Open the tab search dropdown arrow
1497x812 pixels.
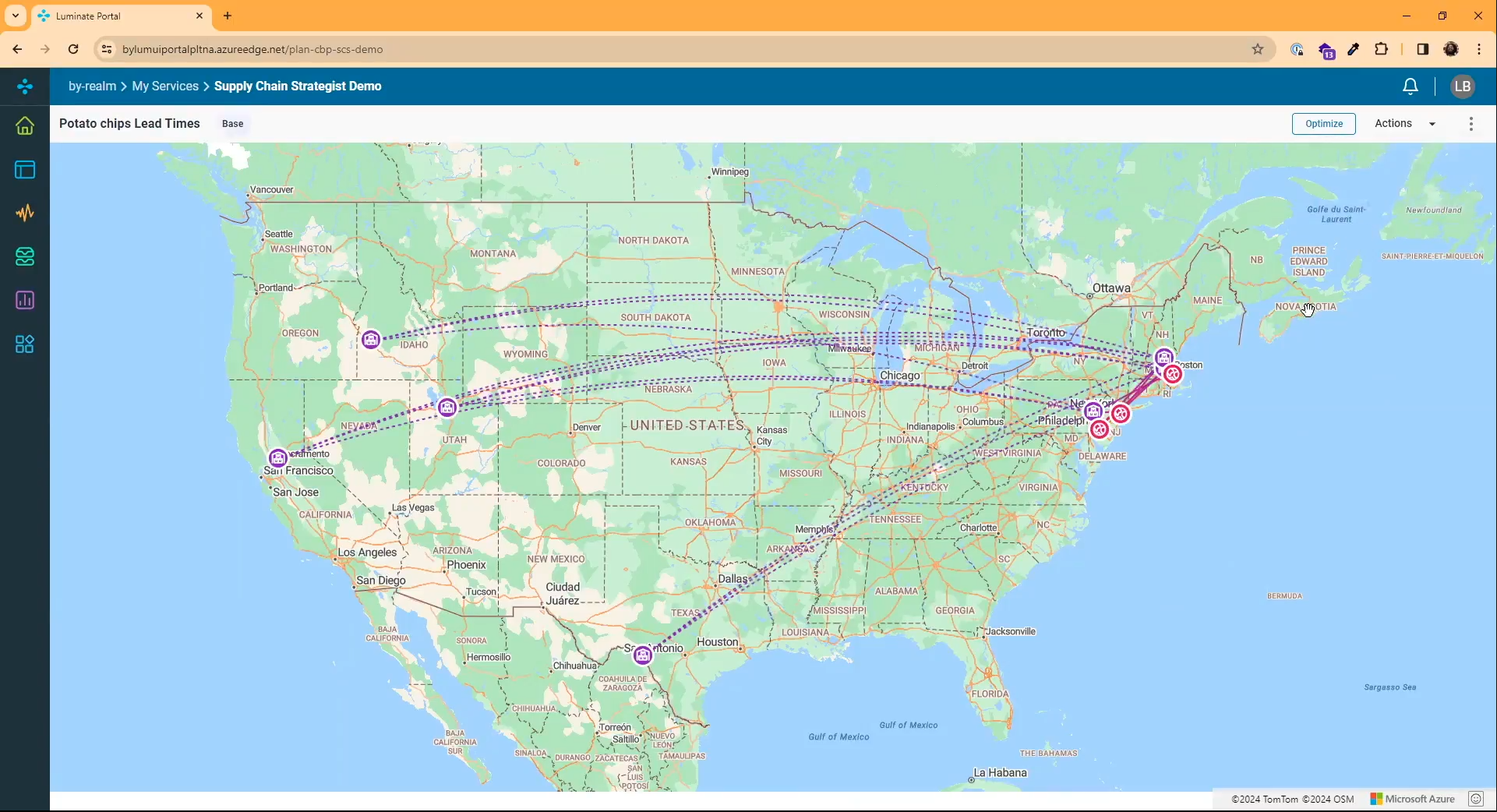click(x=15, y=16)
